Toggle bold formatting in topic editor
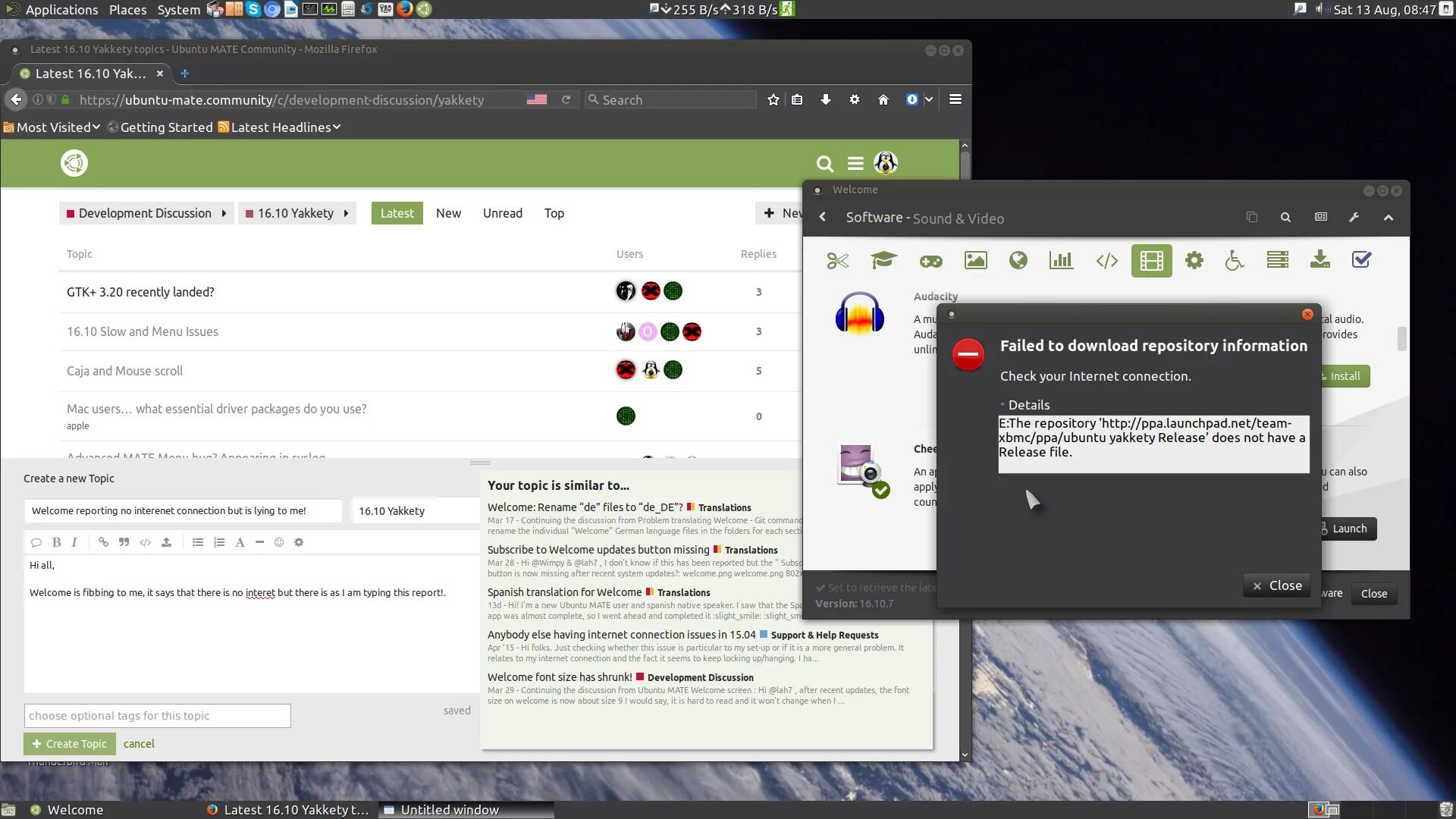The height and width of the screenshot is (819, 1456). tap(56, 541)
